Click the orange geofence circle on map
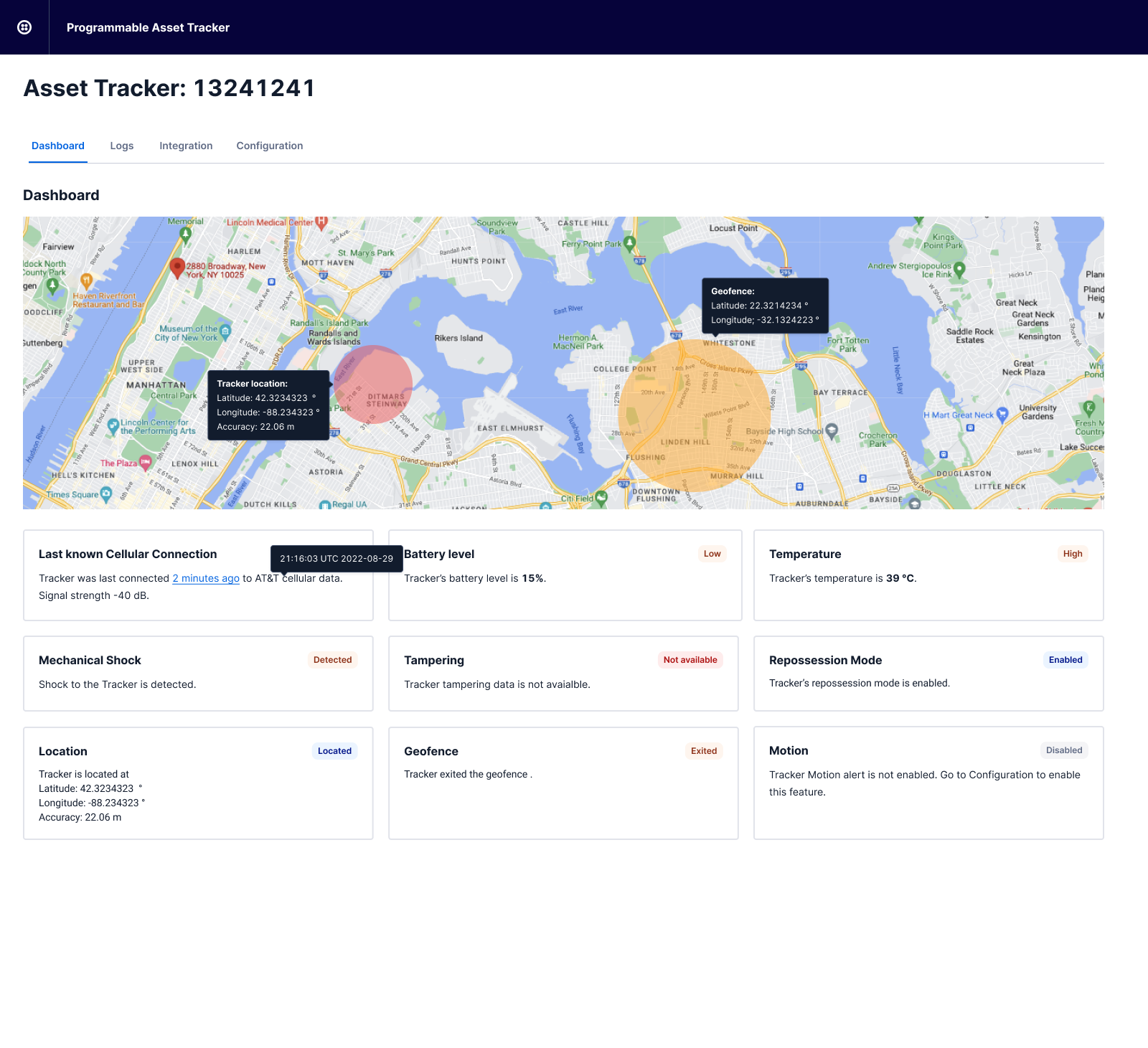The image size is (1148, 1048). pyautogui.click(x=694, y=416)
